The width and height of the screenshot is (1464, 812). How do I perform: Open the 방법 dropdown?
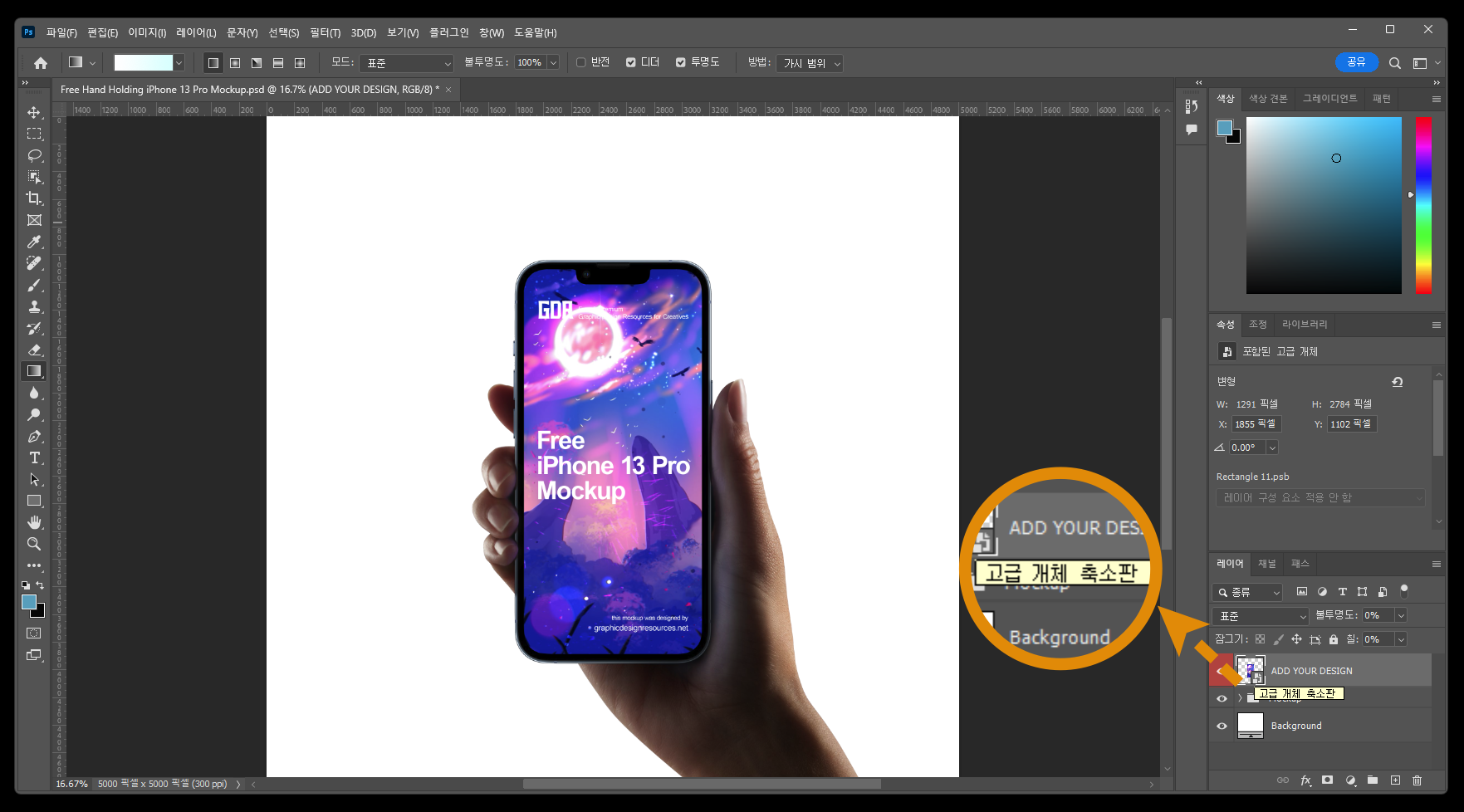tap(810, 63)
